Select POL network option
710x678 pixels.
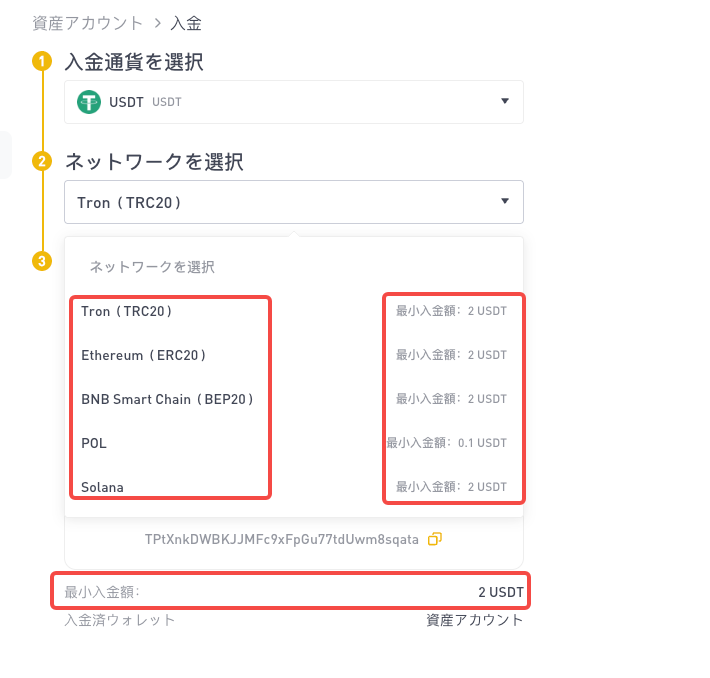[94, 443]
